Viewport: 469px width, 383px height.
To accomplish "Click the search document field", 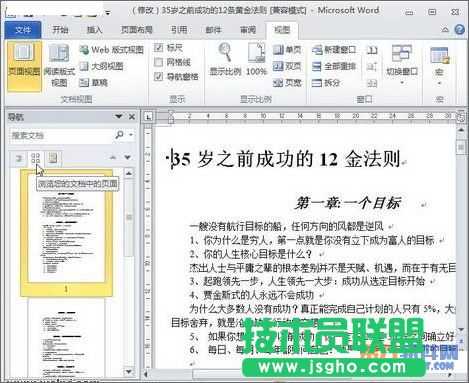I will (62, 135).
